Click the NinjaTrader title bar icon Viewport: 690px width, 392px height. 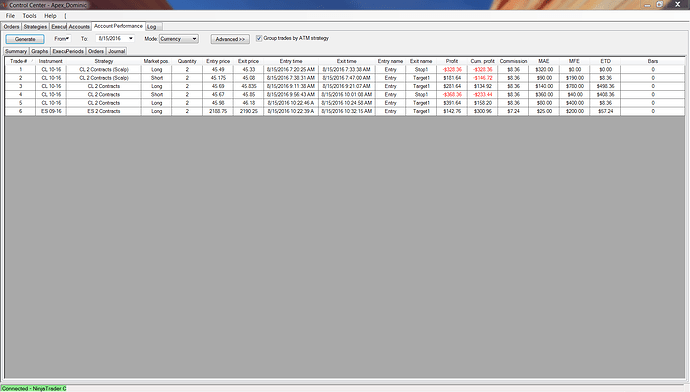4,5
